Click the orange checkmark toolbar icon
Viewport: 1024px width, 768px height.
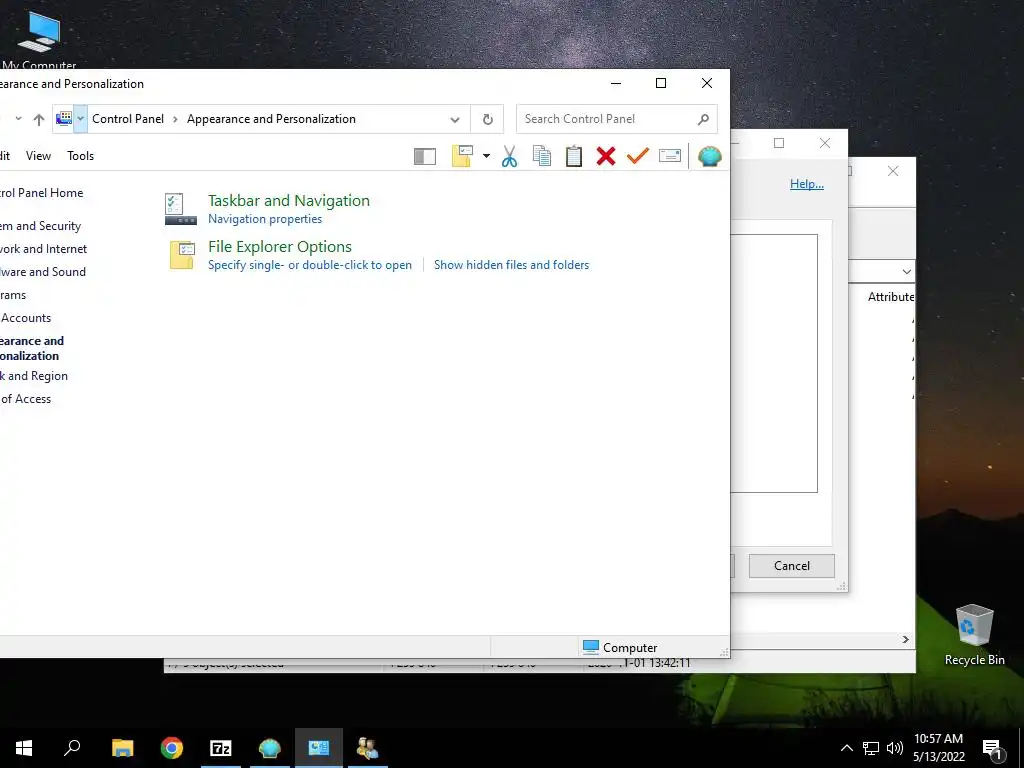(x=637, y=156)
